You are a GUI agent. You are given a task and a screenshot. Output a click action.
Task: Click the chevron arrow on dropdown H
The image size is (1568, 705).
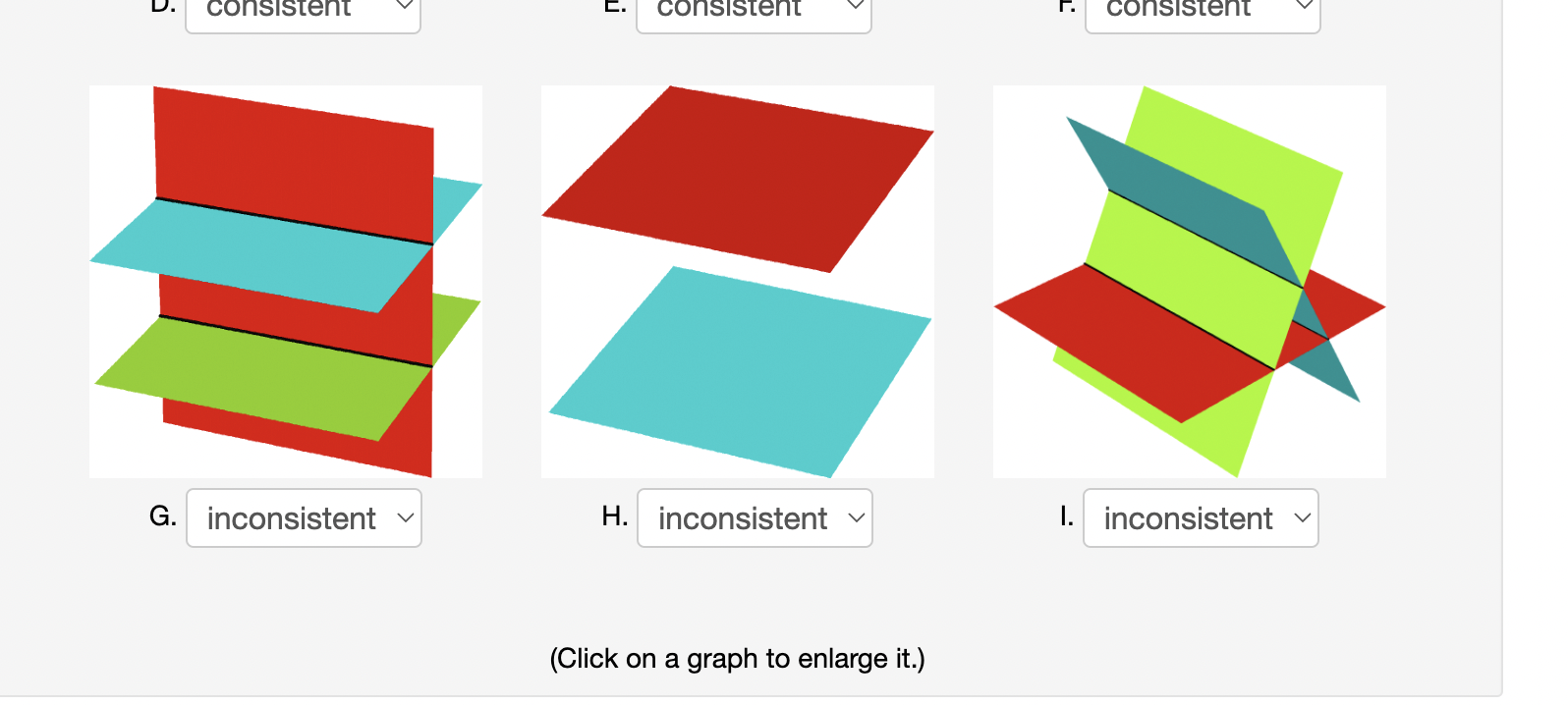pos(856,517)
